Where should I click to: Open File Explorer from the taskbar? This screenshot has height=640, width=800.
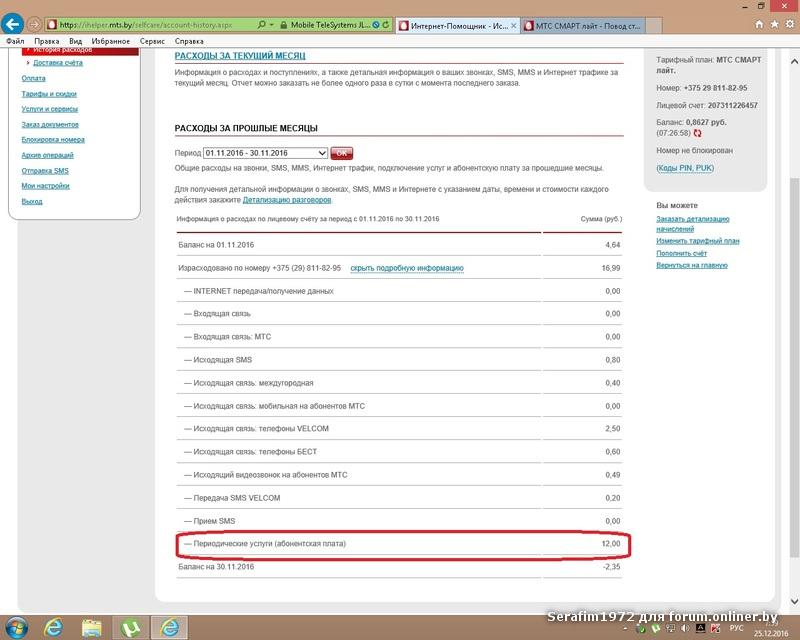click(x=92, y=627)
